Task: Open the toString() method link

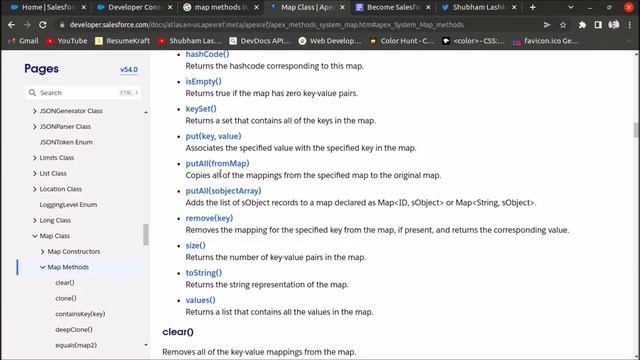Action: 204,273
